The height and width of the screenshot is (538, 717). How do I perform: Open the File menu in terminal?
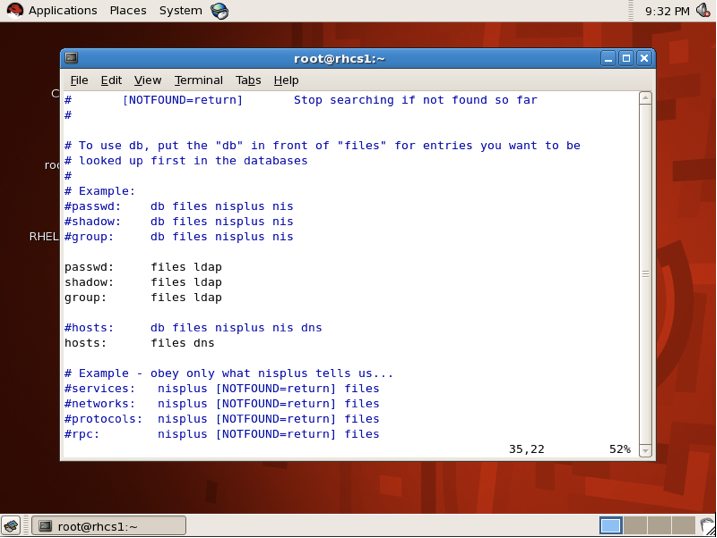pyautogui.click(x=79, y=80)
